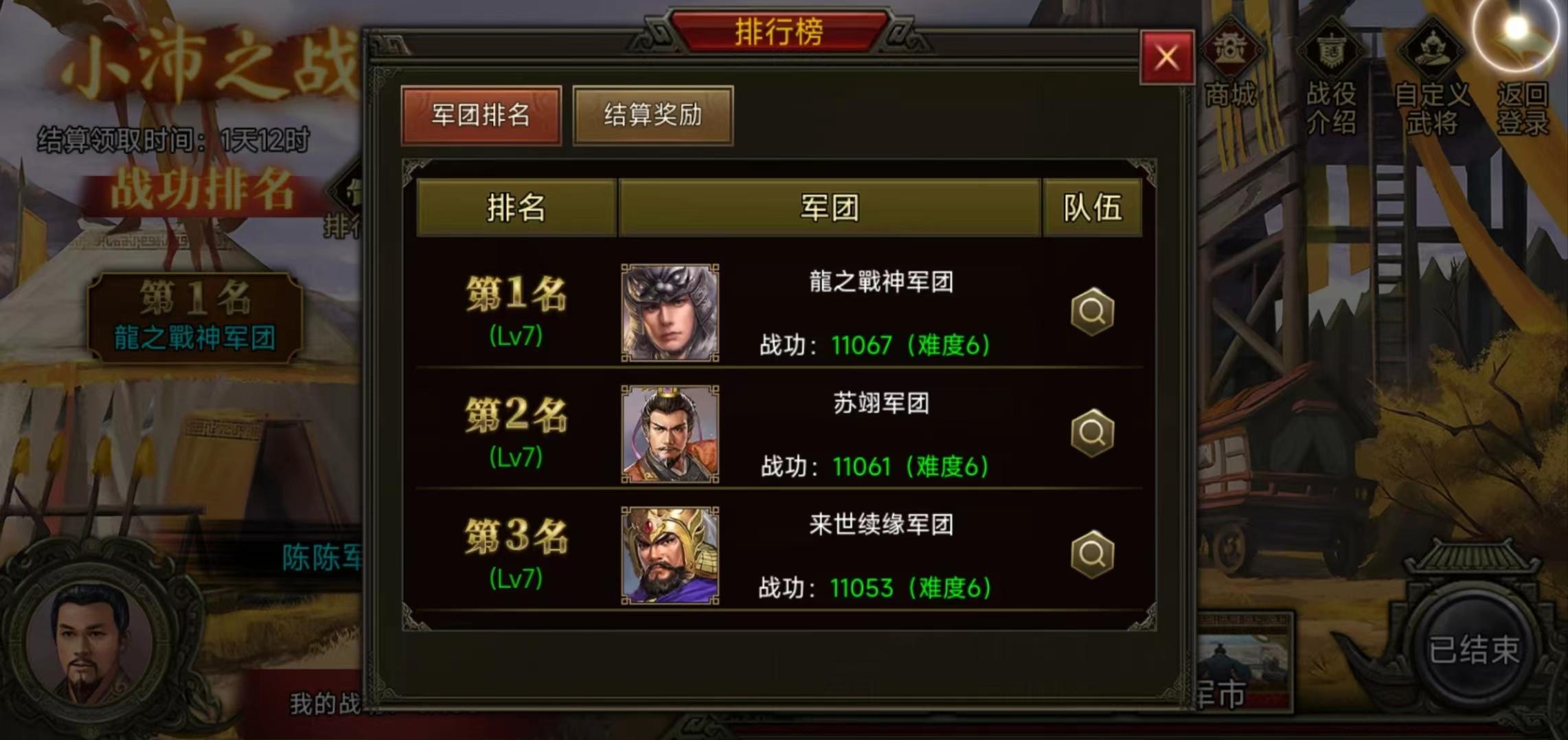Viewport: 1568px width, 740px height.
Task: Select the 第3名 ranking row label
Action: [516, 537]
